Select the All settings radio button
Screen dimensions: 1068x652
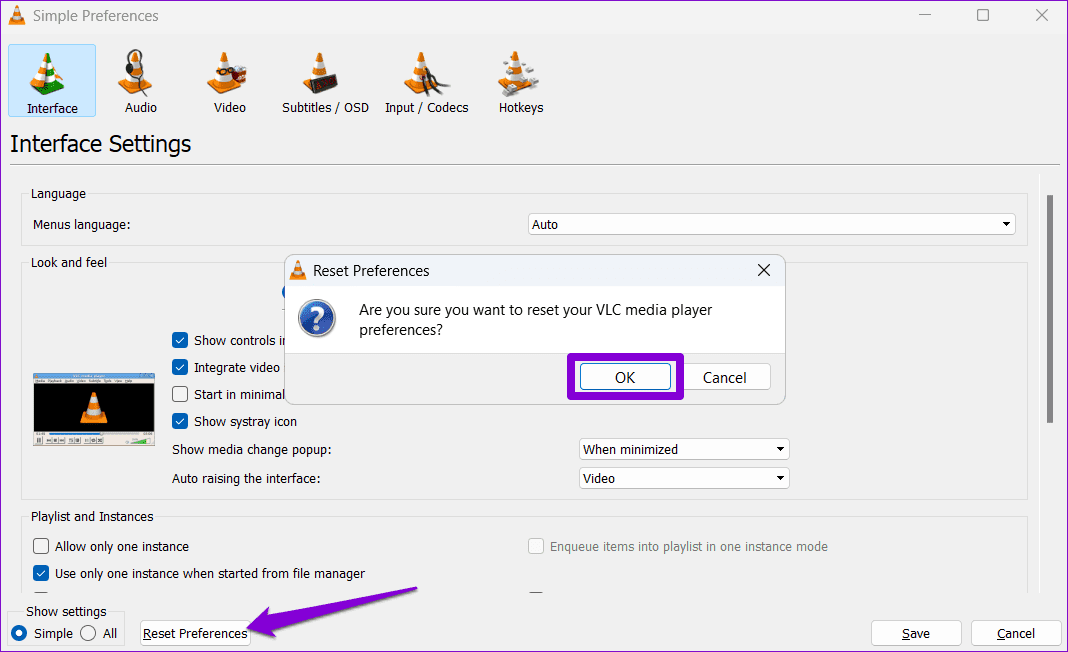click(x=87, y=633)
